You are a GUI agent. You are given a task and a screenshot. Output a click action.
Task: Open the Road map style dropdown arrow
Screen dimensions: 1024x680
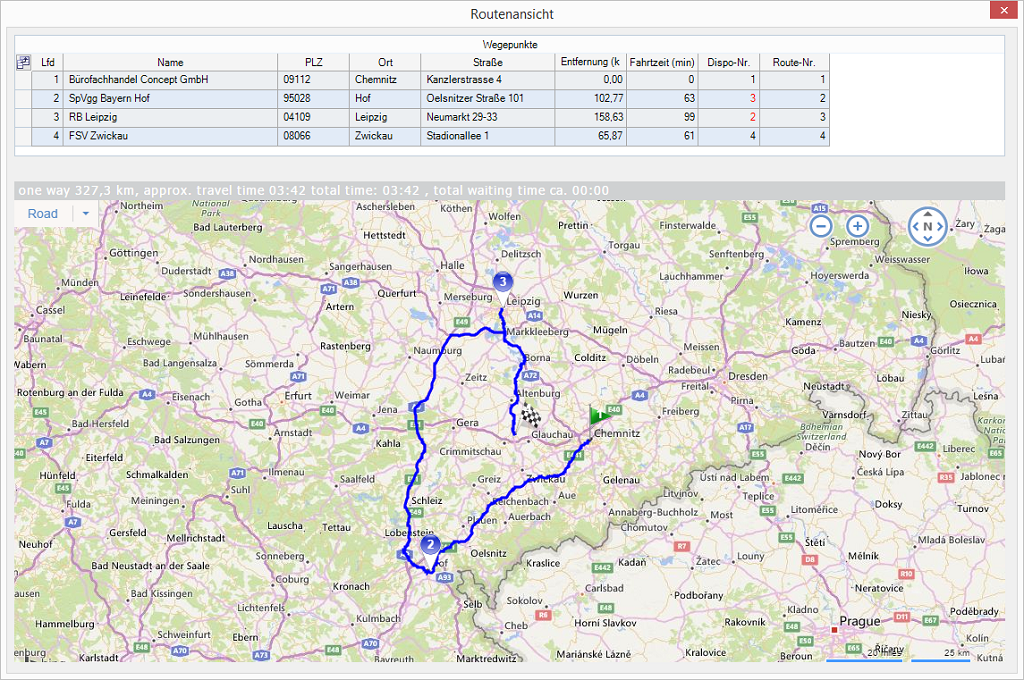click(x=86, y=214)
